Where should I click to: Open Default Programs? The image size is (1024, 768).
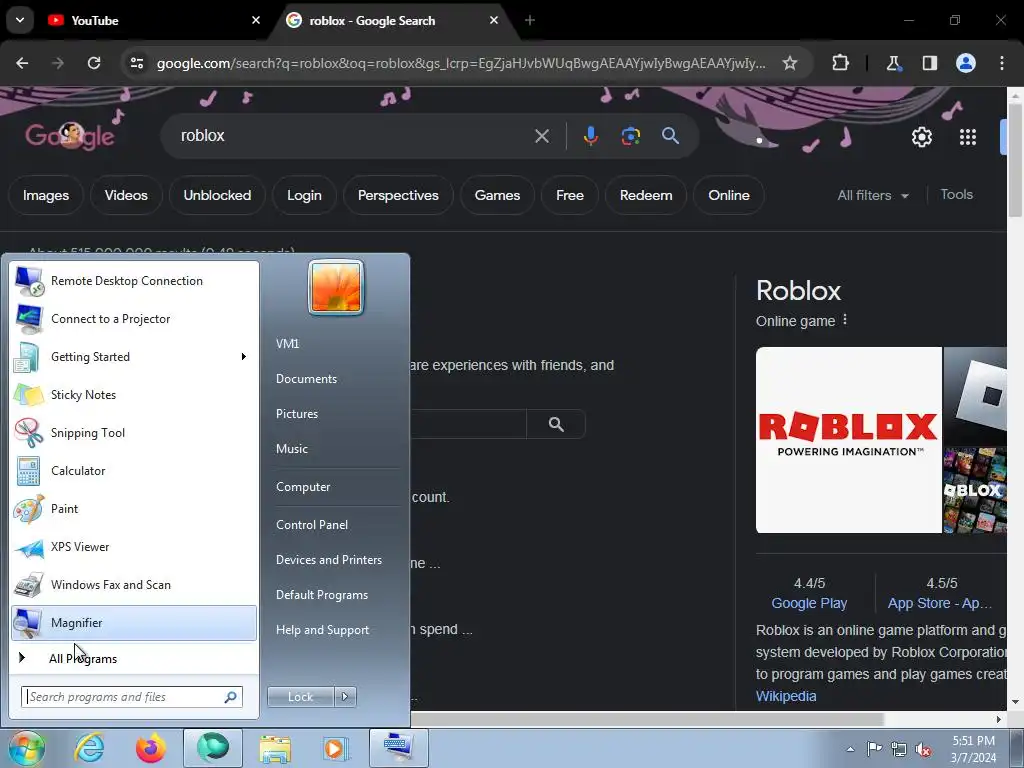[x=322, y=595]
